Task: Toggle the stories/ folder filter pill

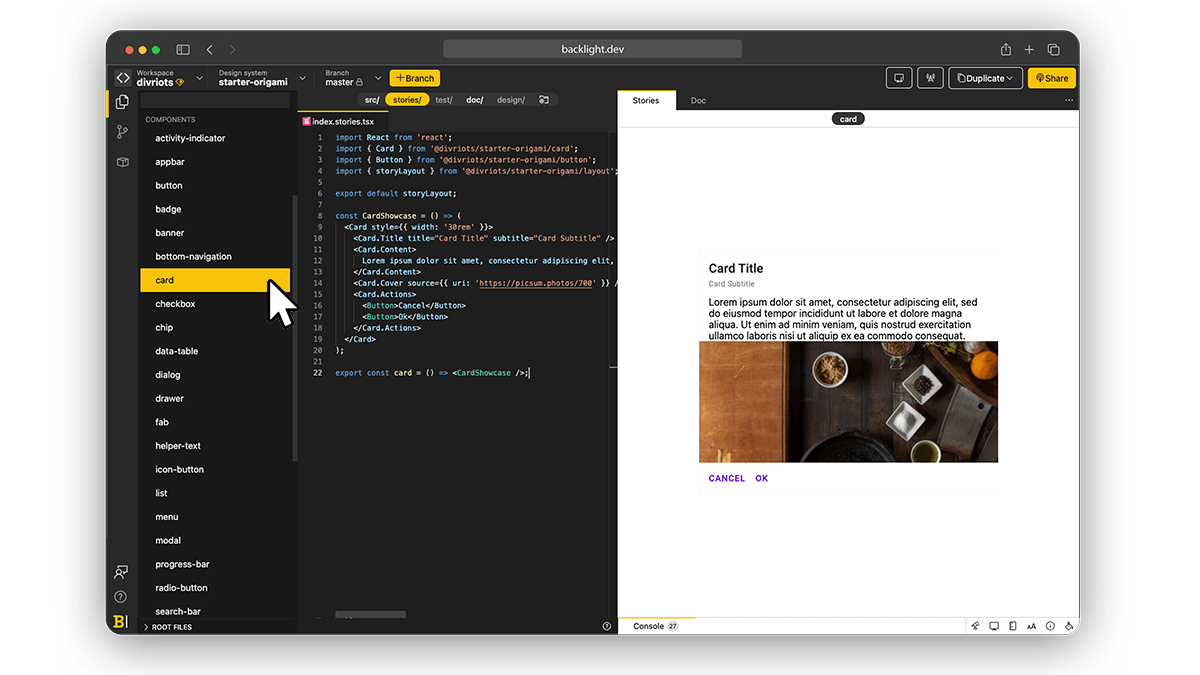Action: (407, 100)
